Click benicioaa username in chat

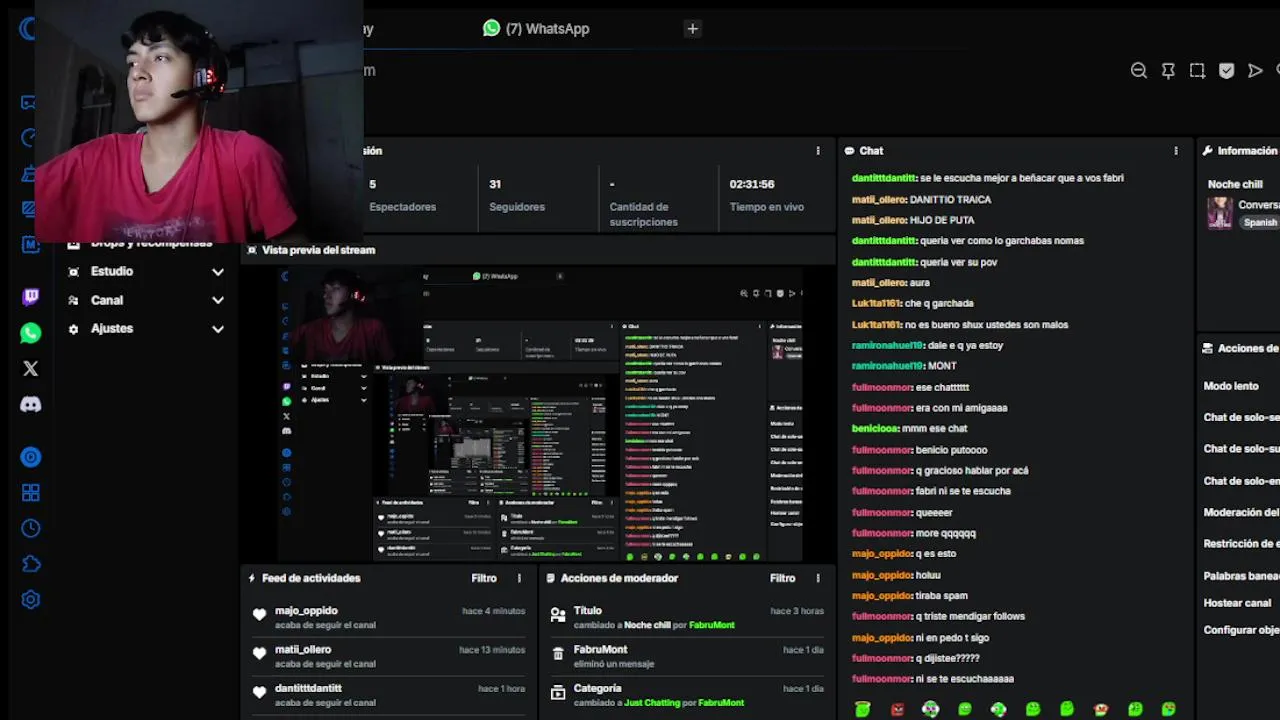click(x=875, y=429)
